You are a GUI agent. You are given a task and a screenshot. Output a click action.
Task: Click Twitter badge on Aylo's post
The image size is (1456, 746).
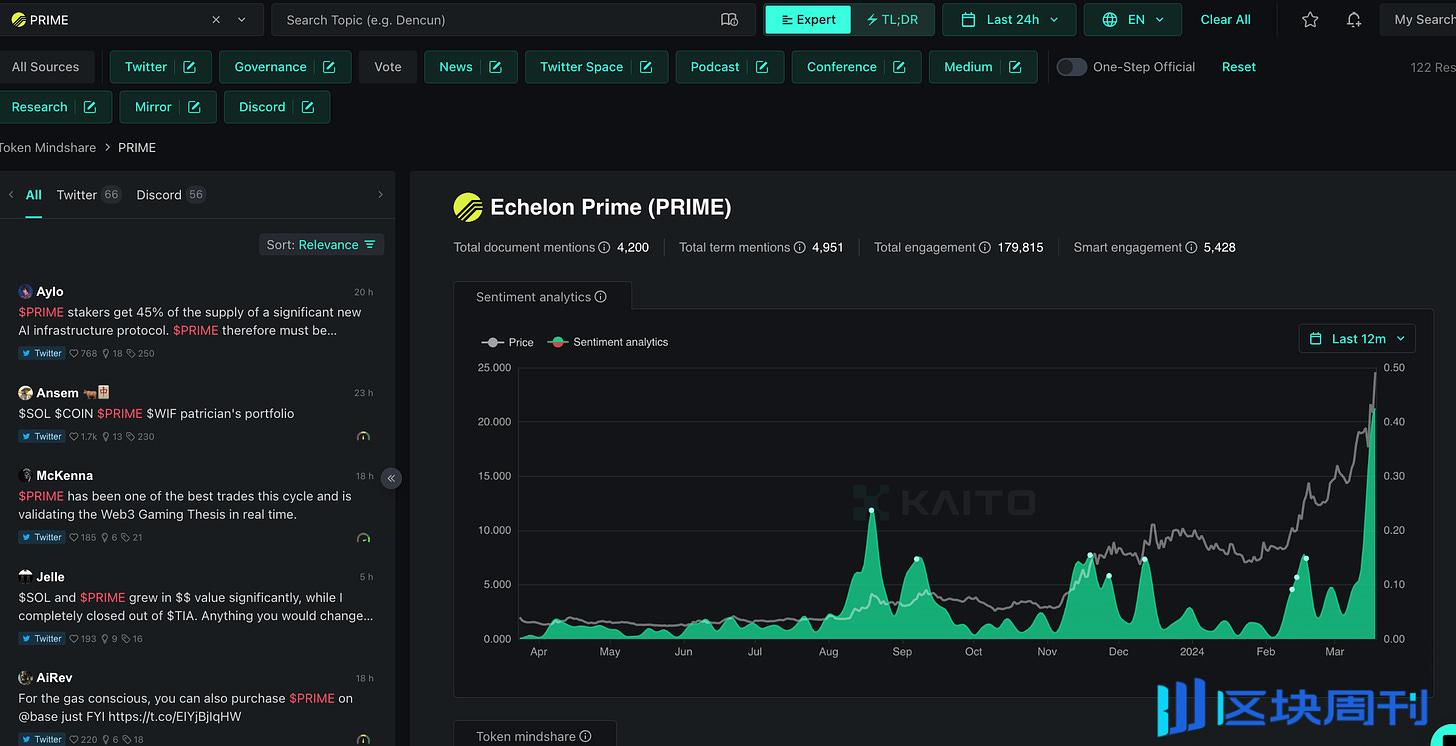[41, 353]
